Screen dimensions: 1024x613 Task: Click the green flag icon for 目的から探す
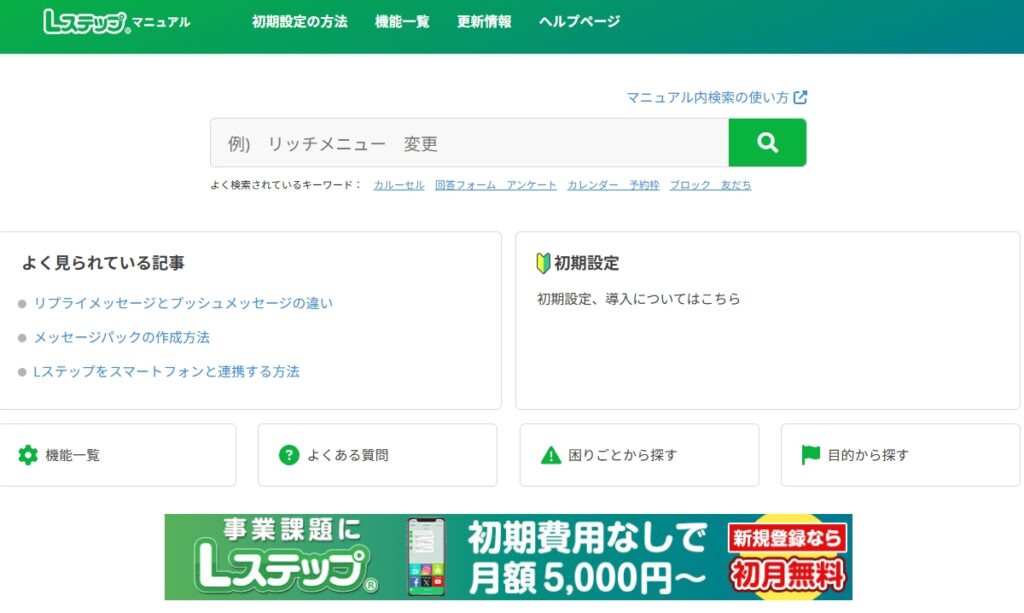(x=811, y=455)
